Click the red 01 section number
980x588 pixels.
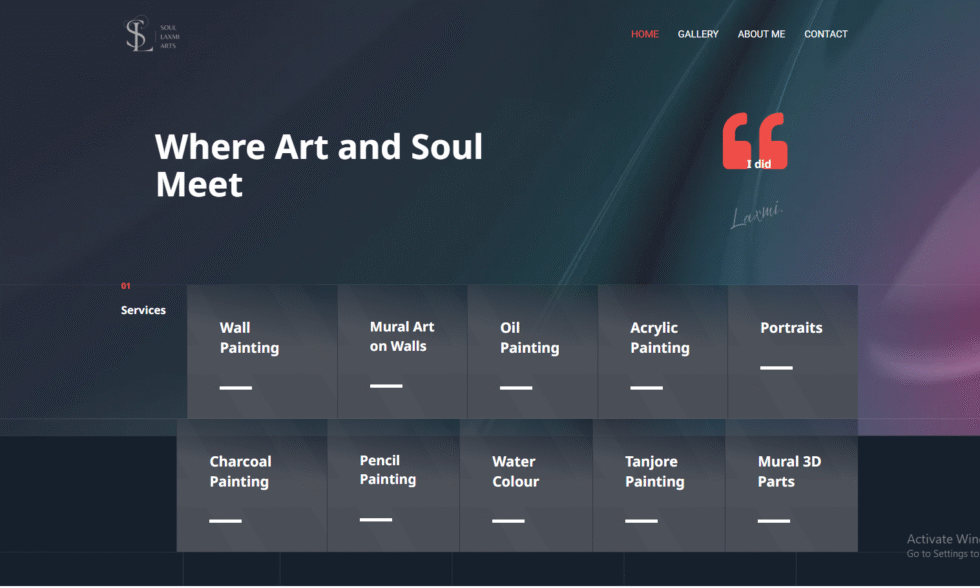(126, 286)
